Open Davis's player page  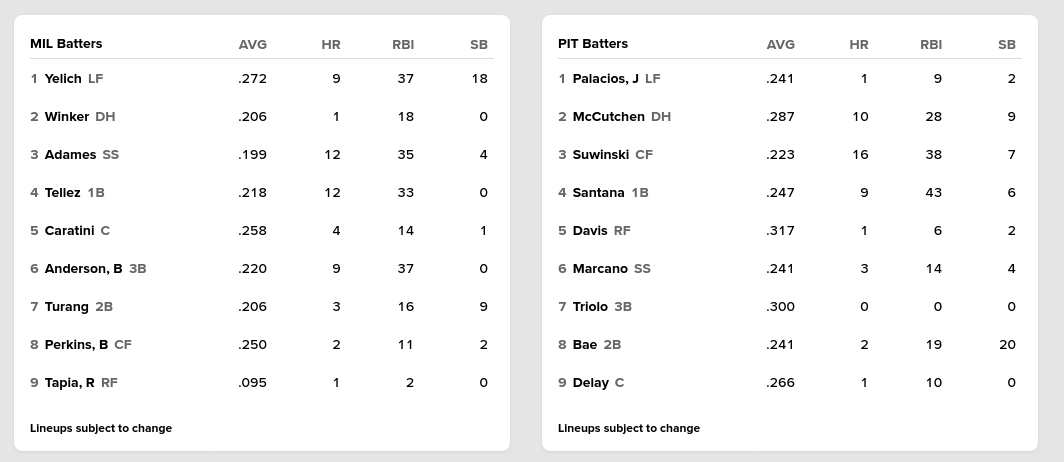[x=590, y=230]
